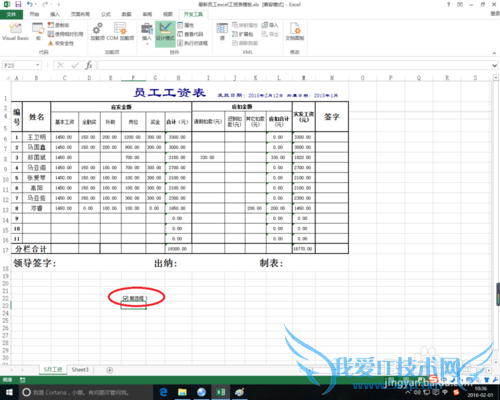Undo the last action
The image size is (500, 400).
(29, 4)
